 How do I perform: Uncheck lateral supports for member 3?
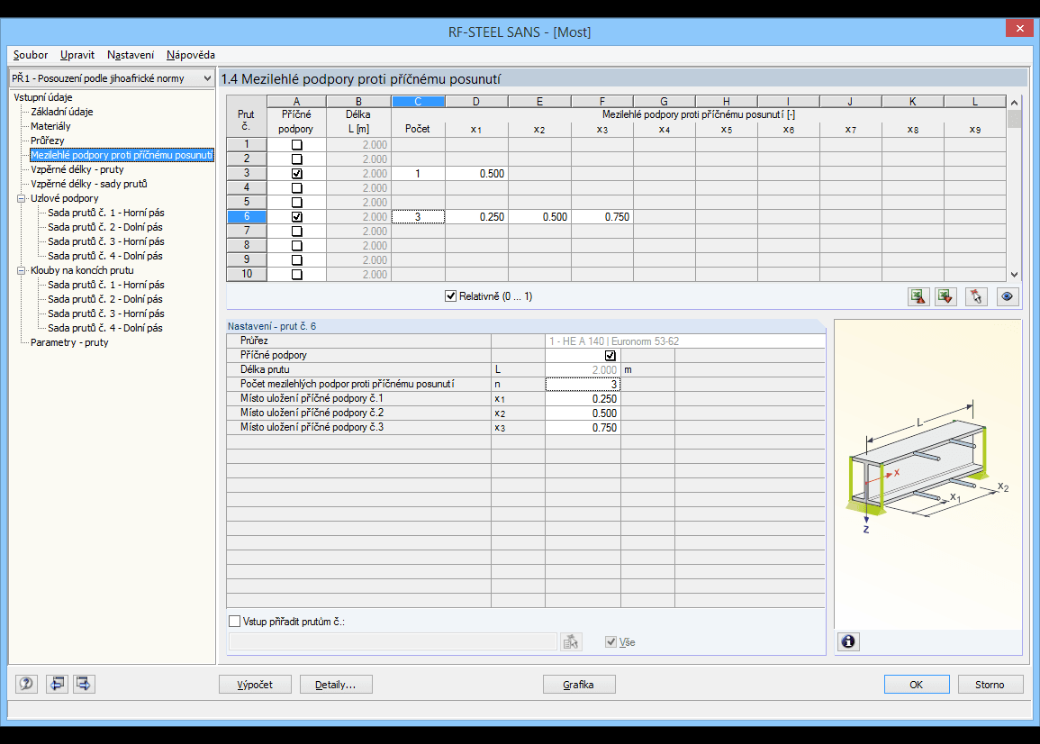point(296,174)
